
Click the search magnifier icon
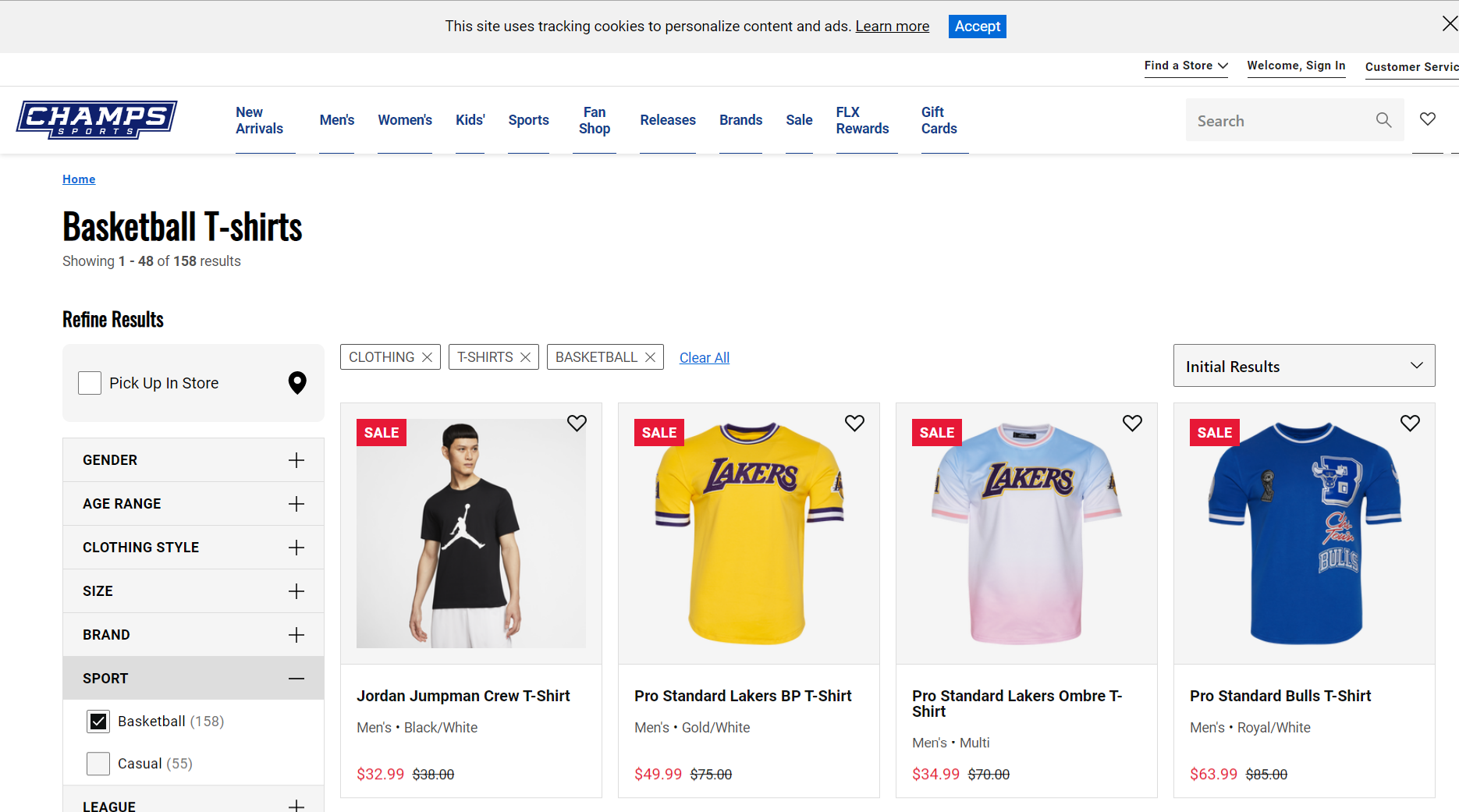[1383, 120]
